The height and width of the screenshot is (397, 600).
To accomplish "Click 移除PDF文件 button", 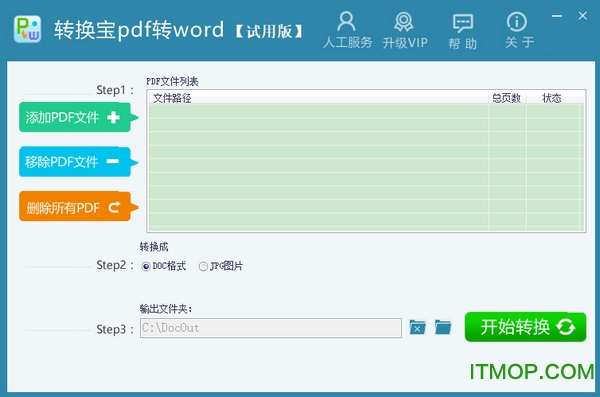I will point(78,162).
